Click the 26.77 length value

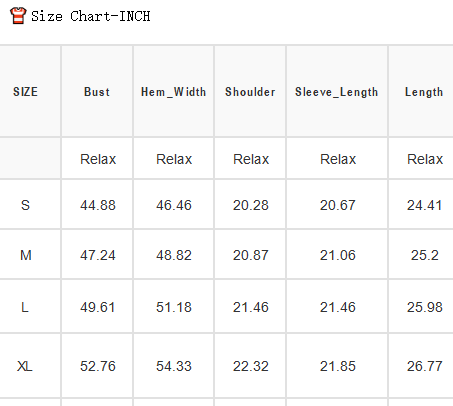pyautogui.click(x=425, y=366)
